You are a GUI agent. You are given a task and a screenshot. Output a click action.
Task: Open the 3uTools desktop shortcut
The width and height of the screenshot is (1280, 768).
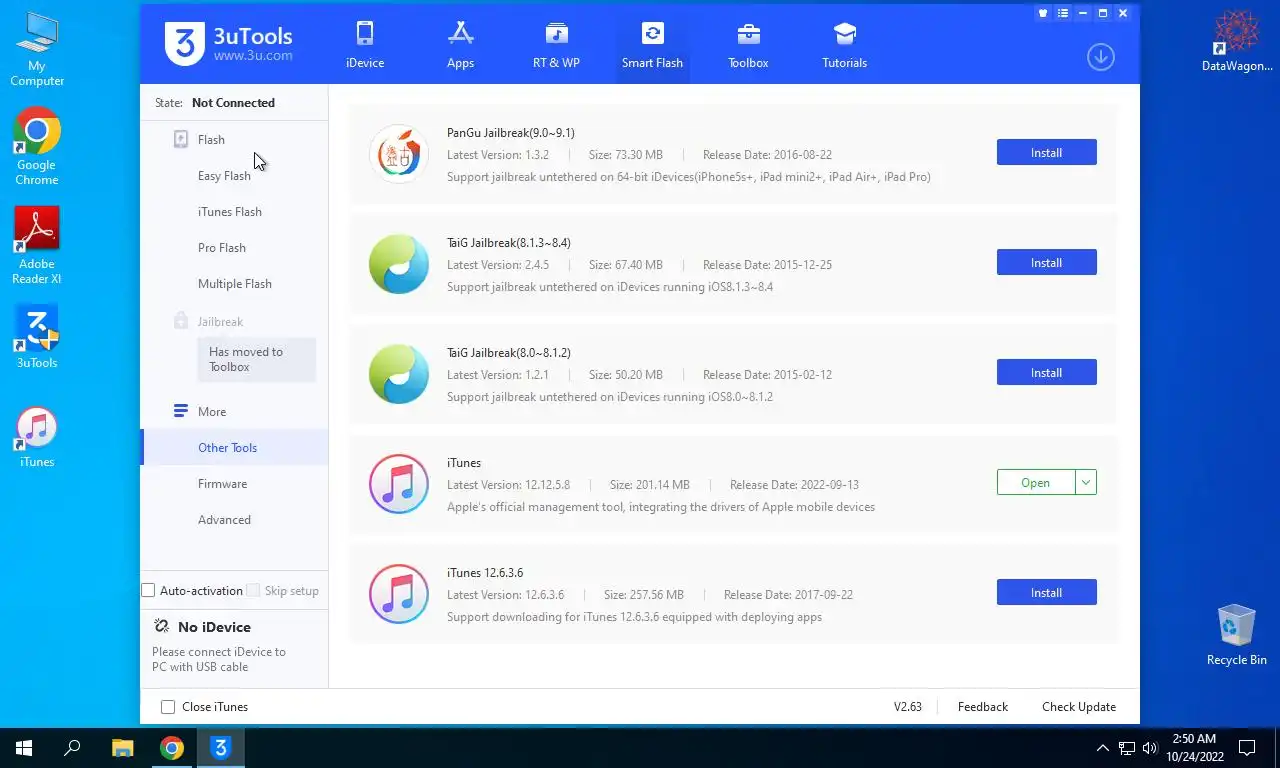coord(37,336)
